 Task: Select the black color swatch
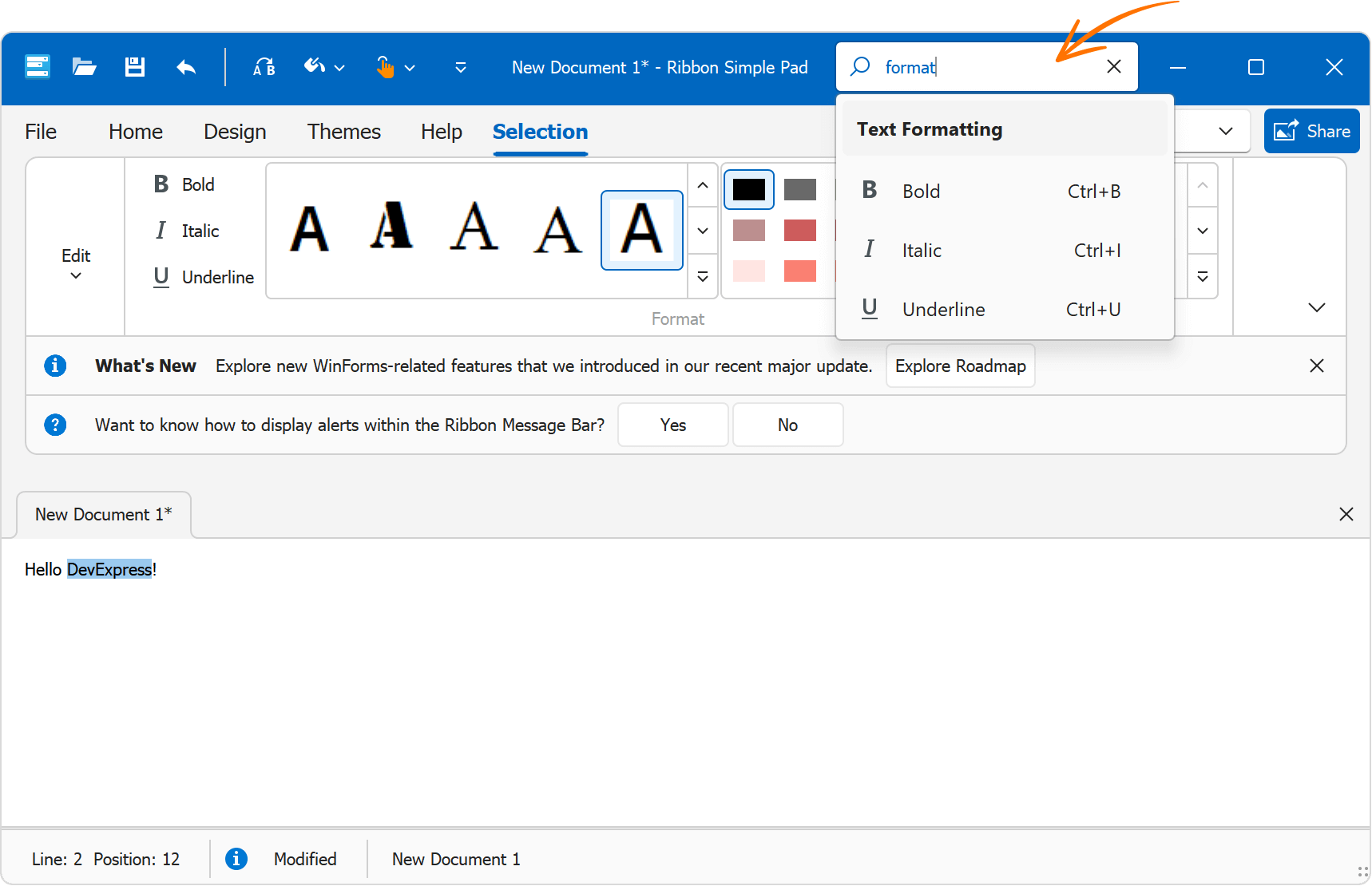pyautogui.click(x=748, y=189)
